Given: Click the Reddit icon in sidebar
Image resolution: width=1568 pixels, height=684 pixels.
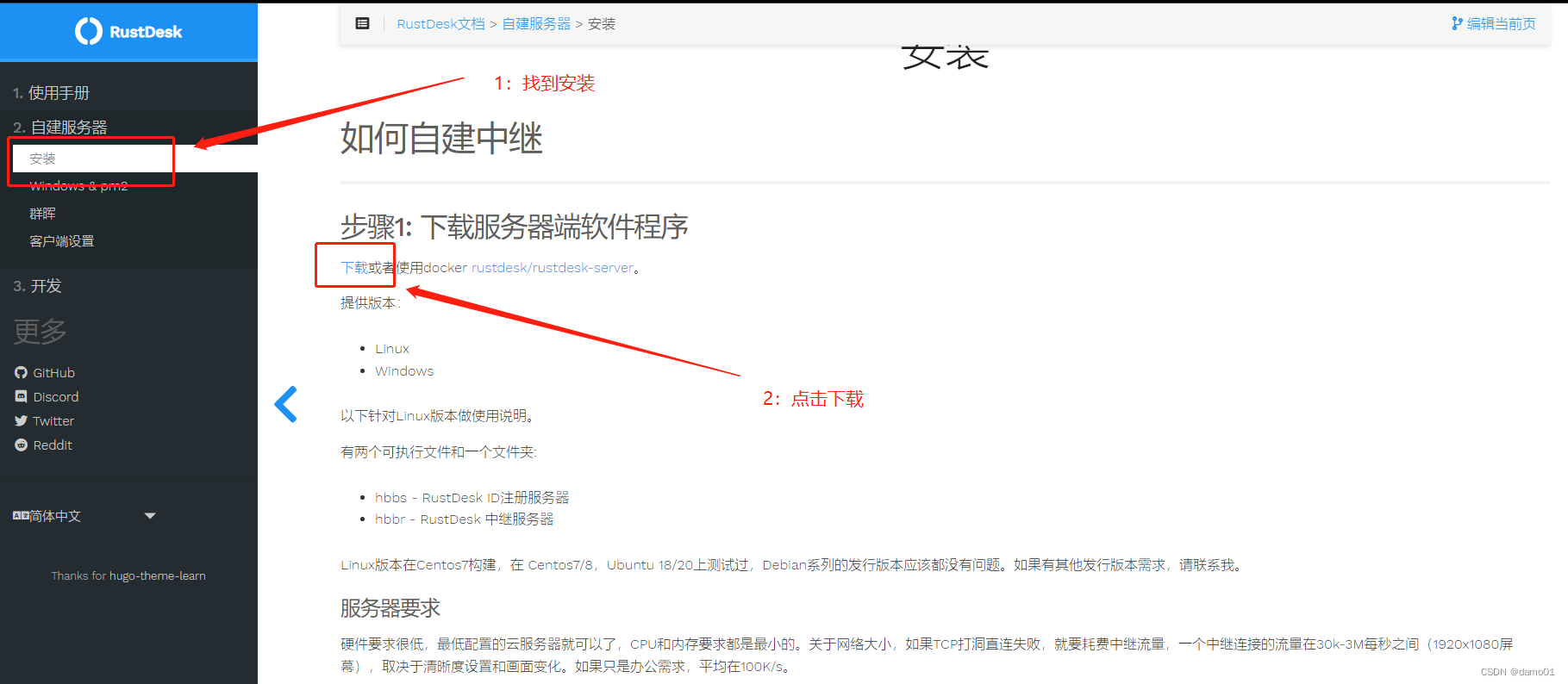Looking at the screenshot, I should [x=21, y=445].
